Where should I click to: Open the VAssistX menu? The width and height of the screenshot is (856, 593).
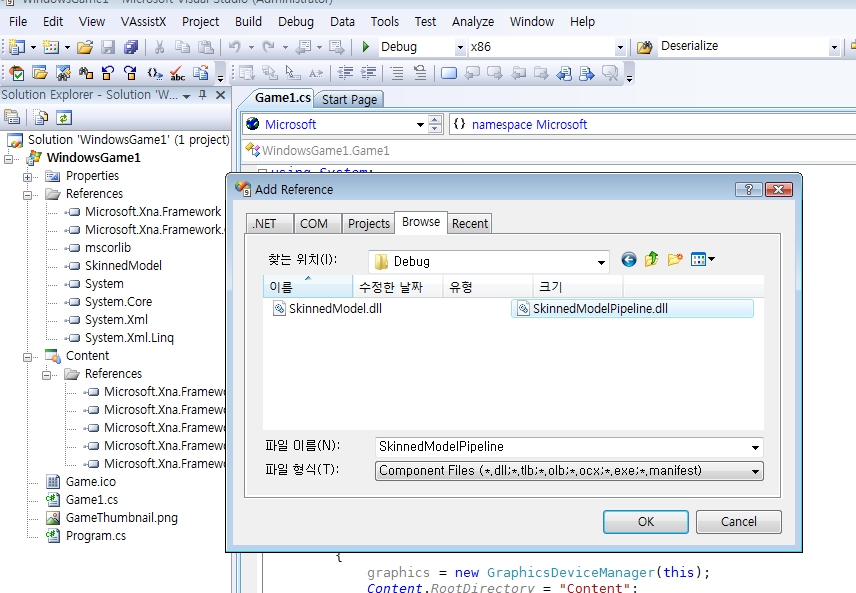144,22
